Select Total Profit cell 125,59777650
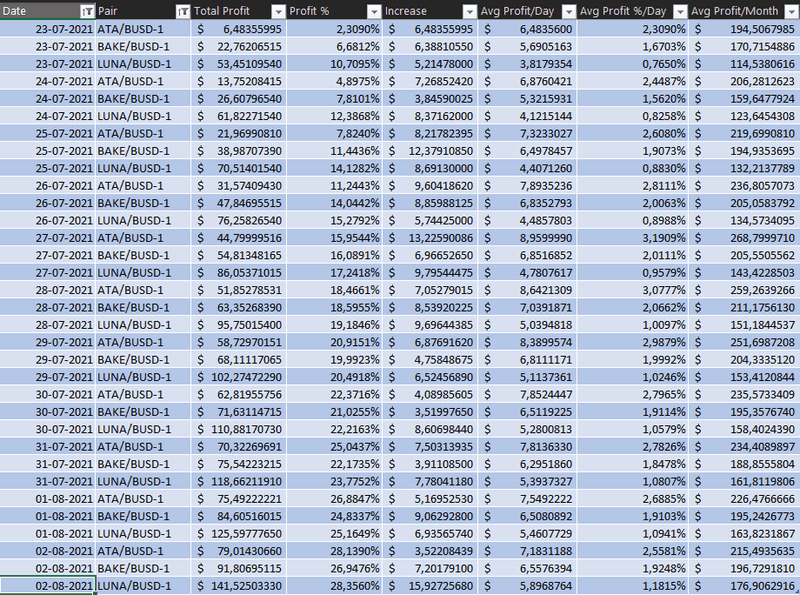 239,533
